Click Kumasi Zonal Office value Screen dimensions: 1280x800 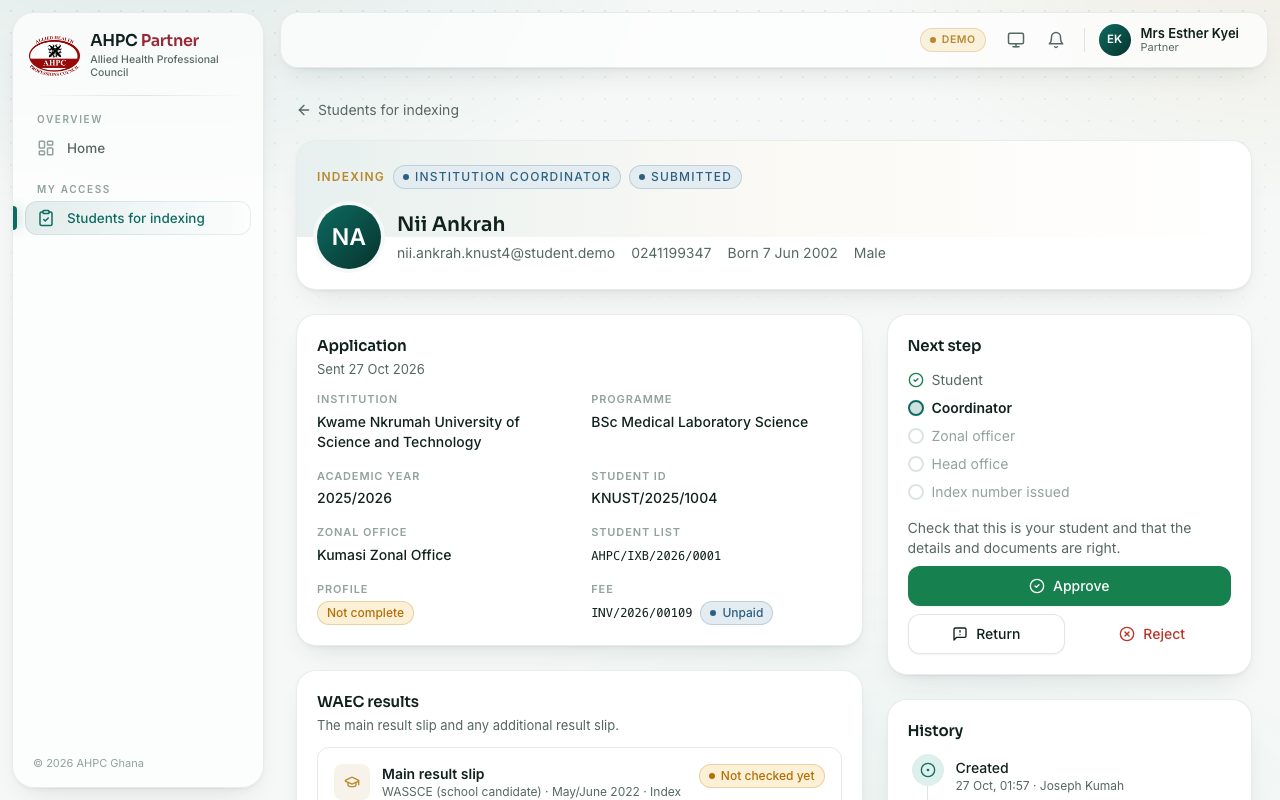point(384,555)
